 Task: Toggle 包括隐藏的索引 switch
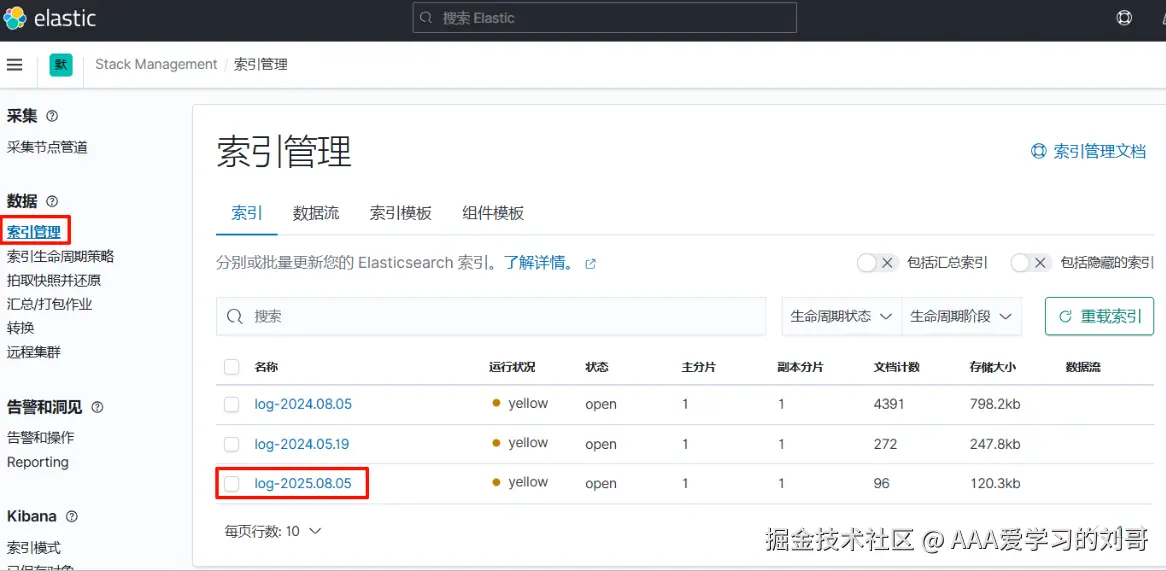point(1031,262)
